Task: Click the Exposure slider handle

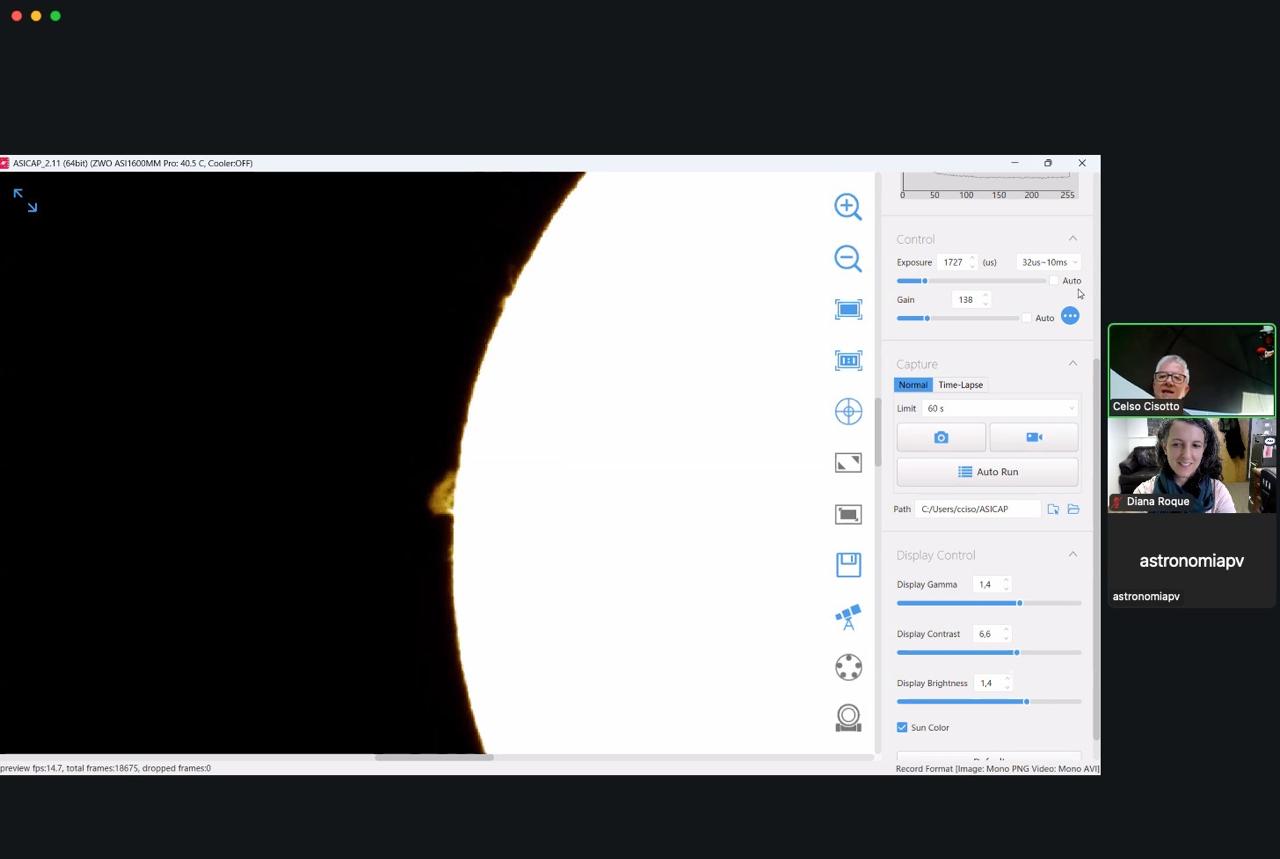Action: coord(924,281)
